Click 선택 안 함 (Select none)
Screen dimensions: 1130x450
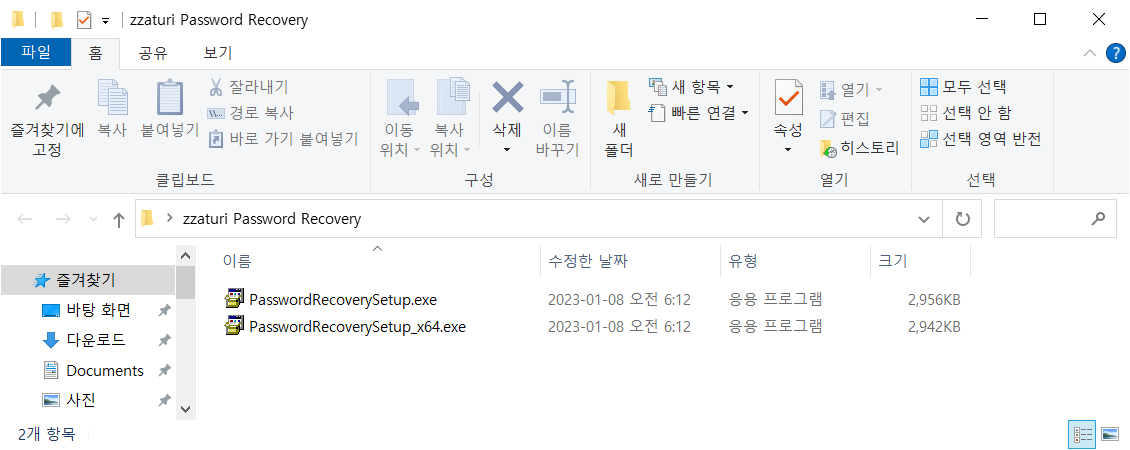coord(966,113)
